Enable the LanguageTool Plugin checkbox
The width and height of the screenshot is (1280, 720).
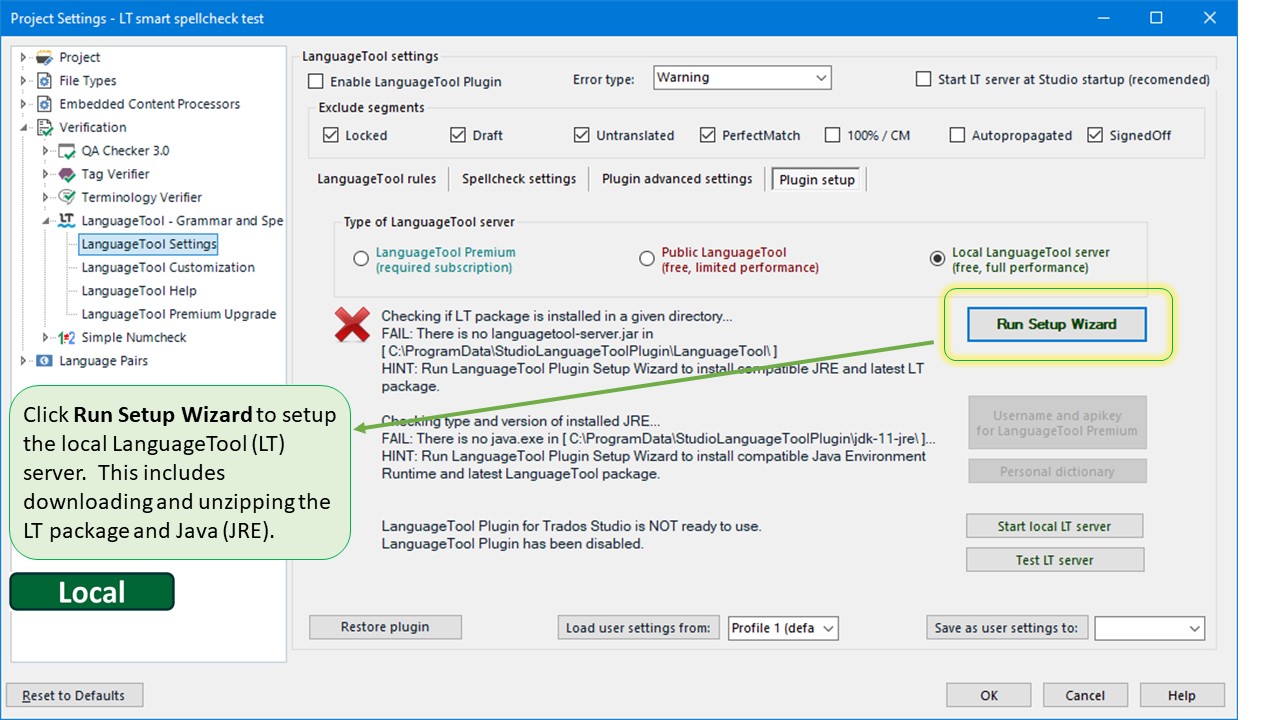(316, 82)
